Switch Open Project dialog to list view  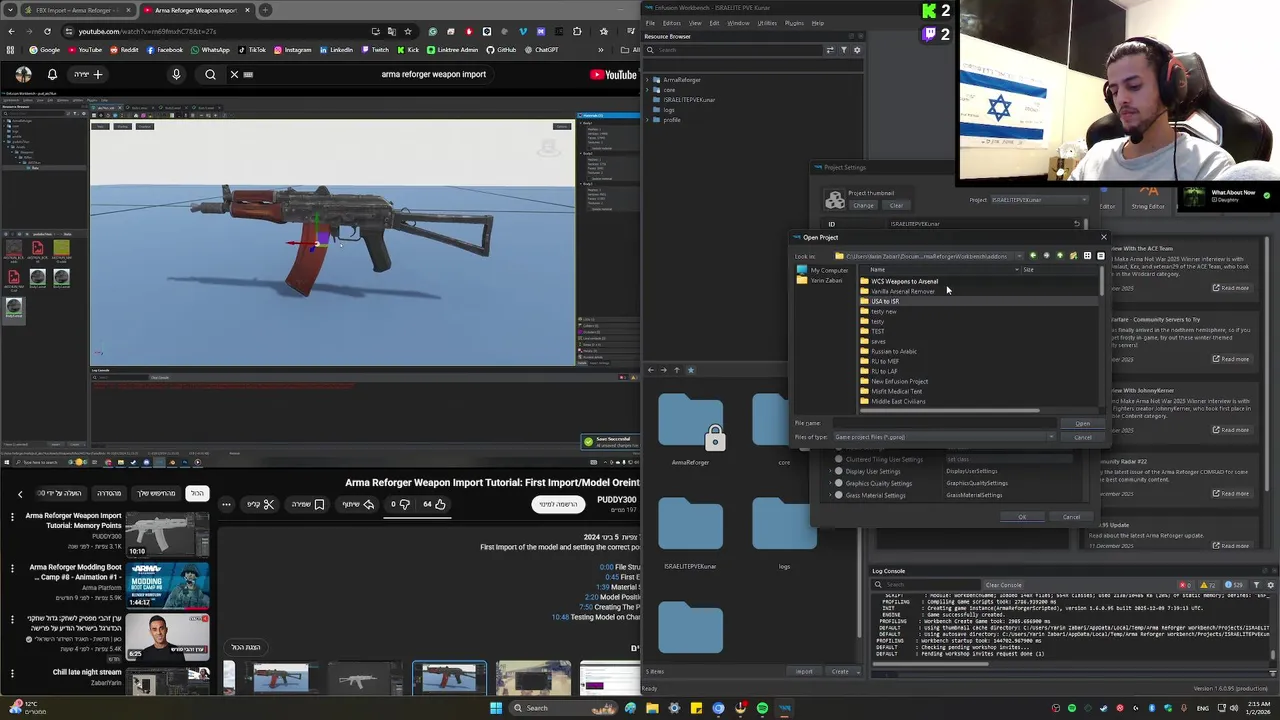pyautogui.click(x=1087, y=256)
